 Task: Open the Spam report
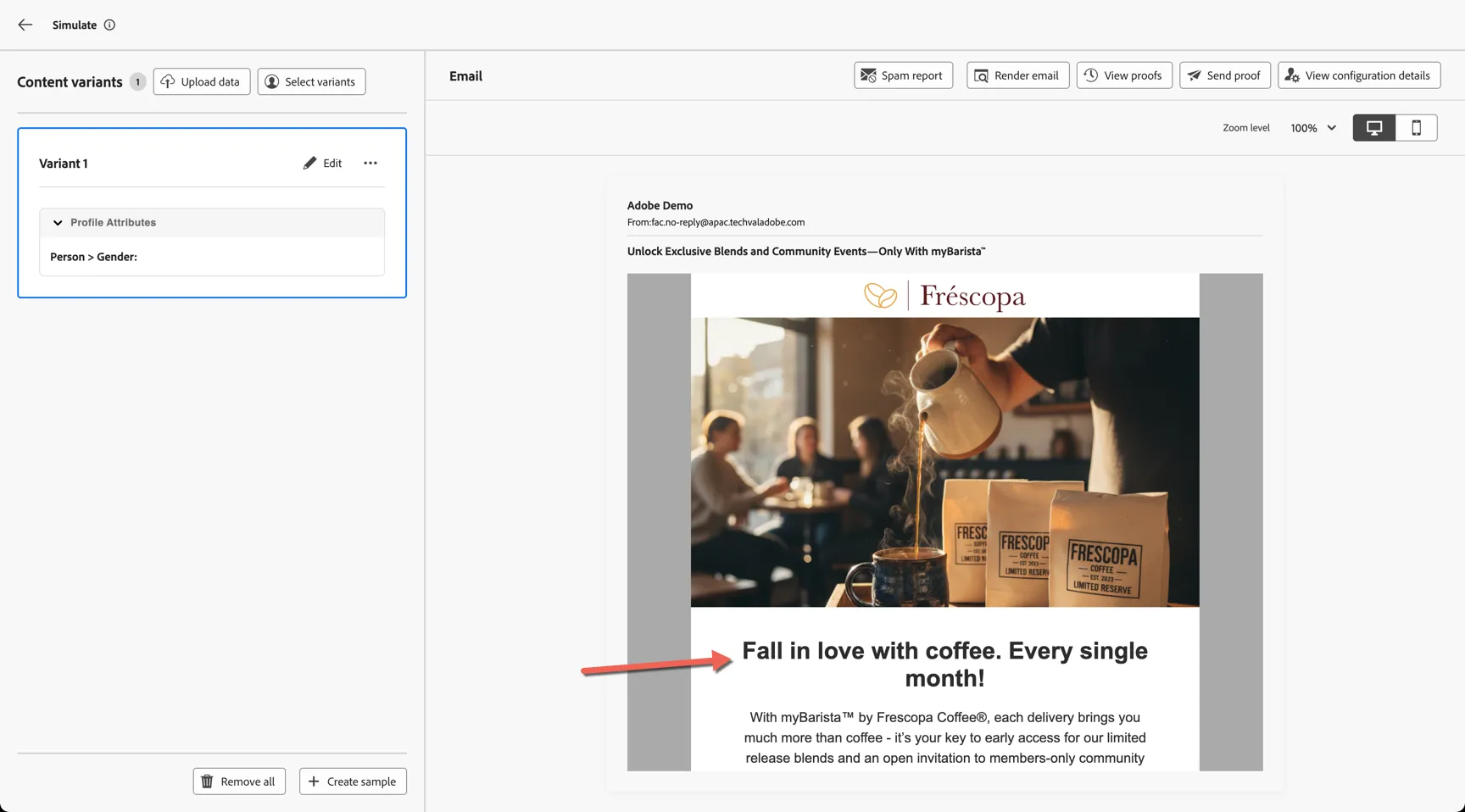(904, 75)
